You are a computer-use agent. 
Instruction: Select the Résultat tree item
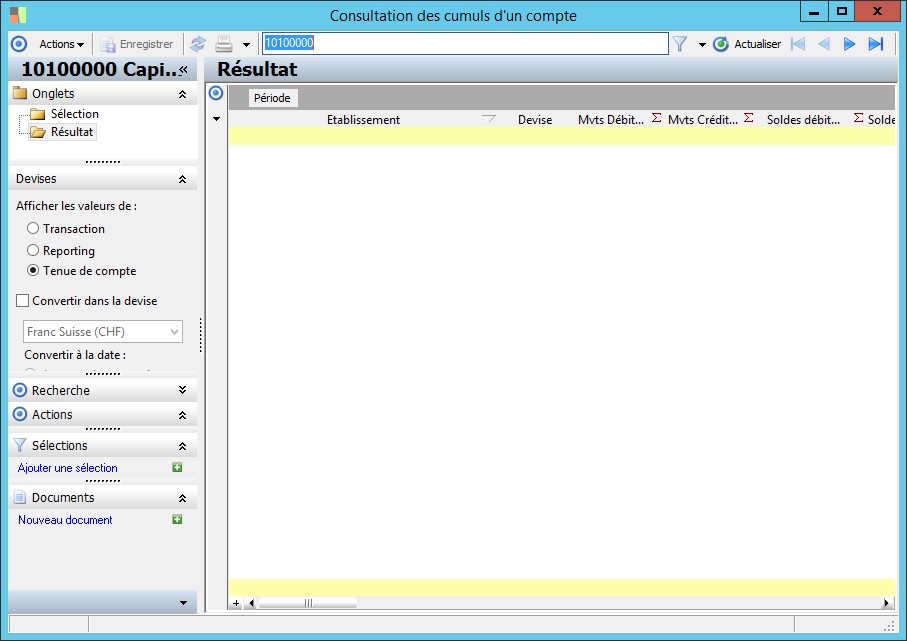point(72,132)
